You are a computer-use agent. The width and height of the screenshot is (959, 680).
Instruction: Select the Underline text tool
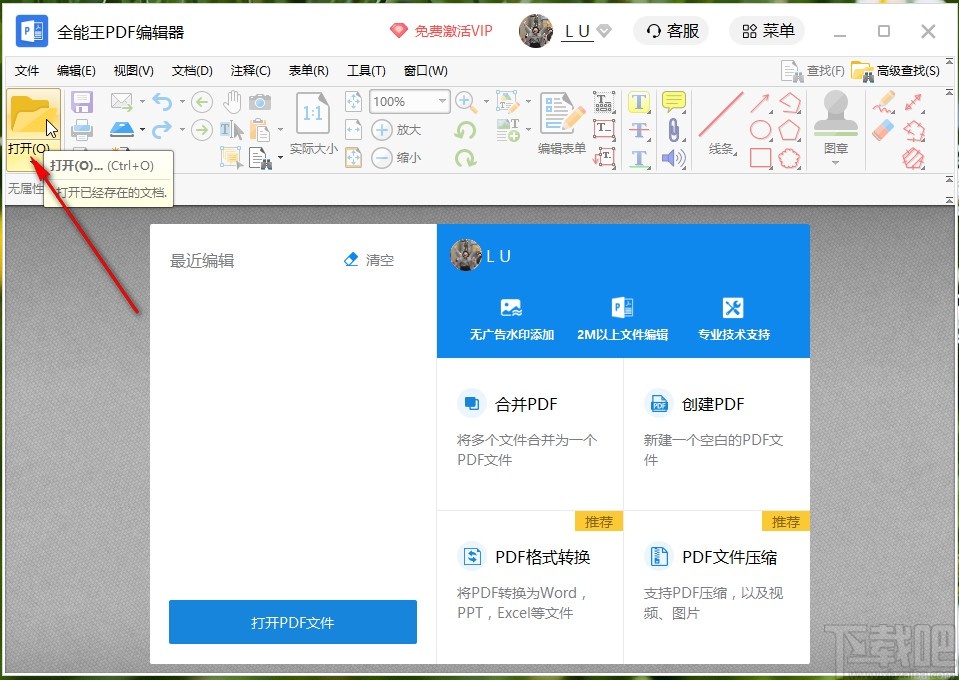(639, 158)
